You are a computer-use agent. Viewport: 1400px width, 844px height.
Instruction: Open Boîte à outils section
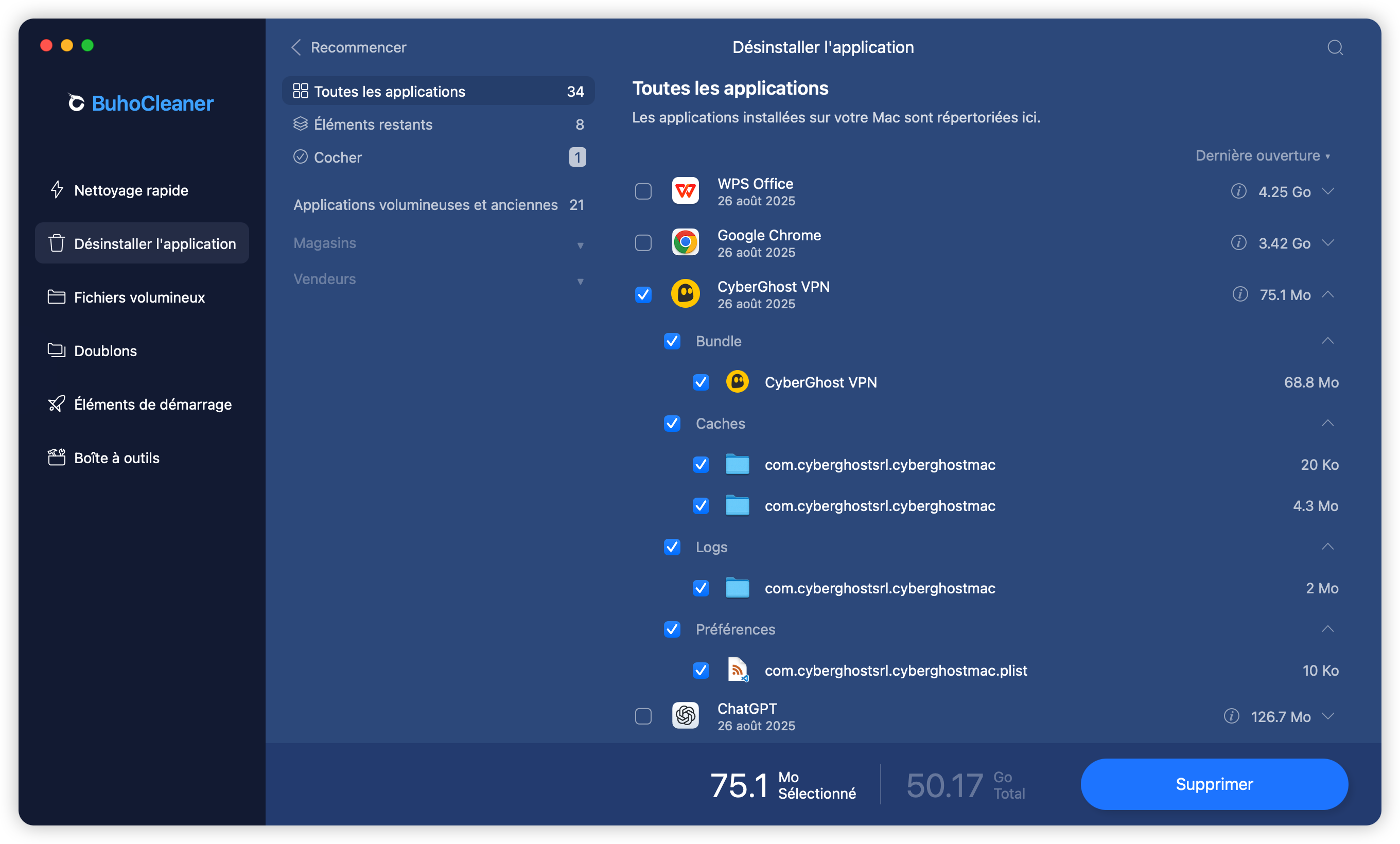pos(142,457)
